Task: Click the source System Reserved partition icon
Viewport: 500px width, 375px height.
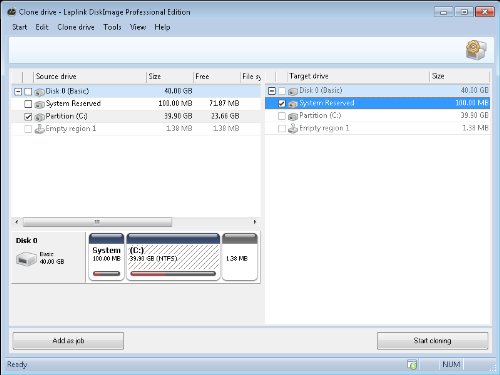Action: coord(40,104)
